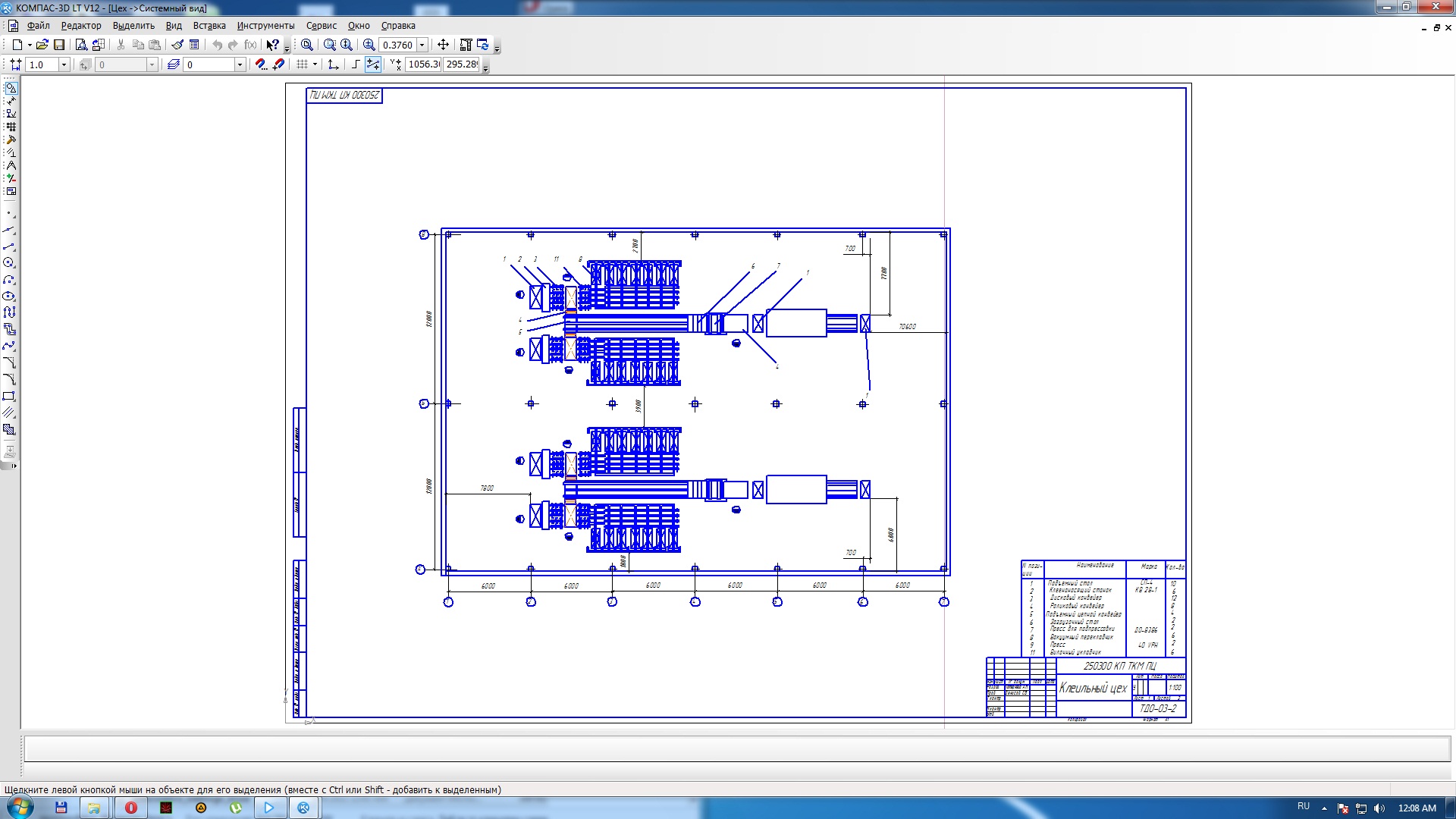
Task: Open the Окно menu
Action: click(x=359, y=25)
